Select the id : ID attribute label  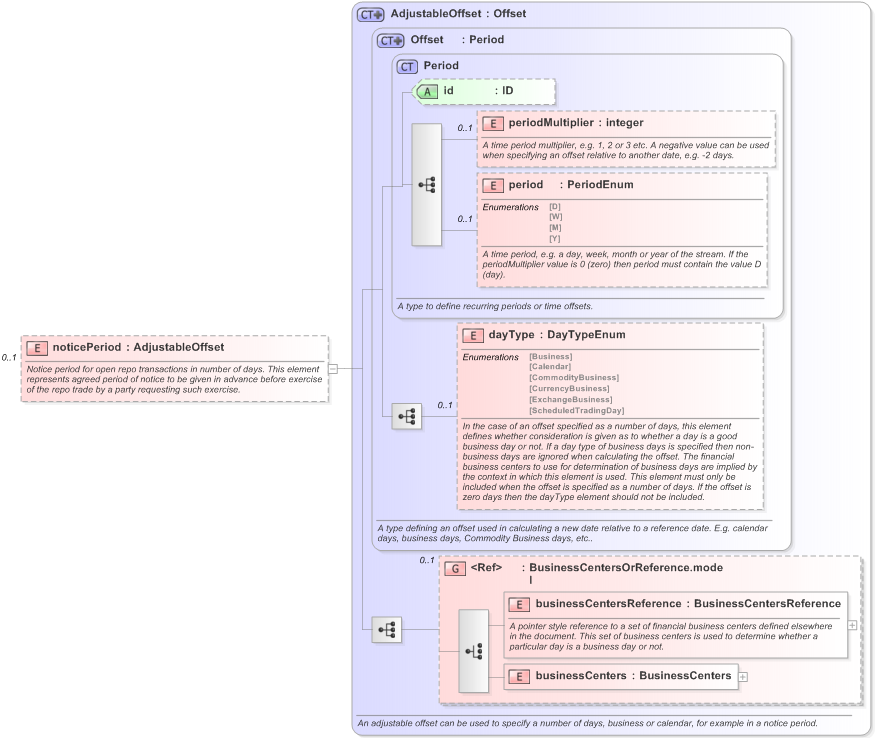click(478, 90)
